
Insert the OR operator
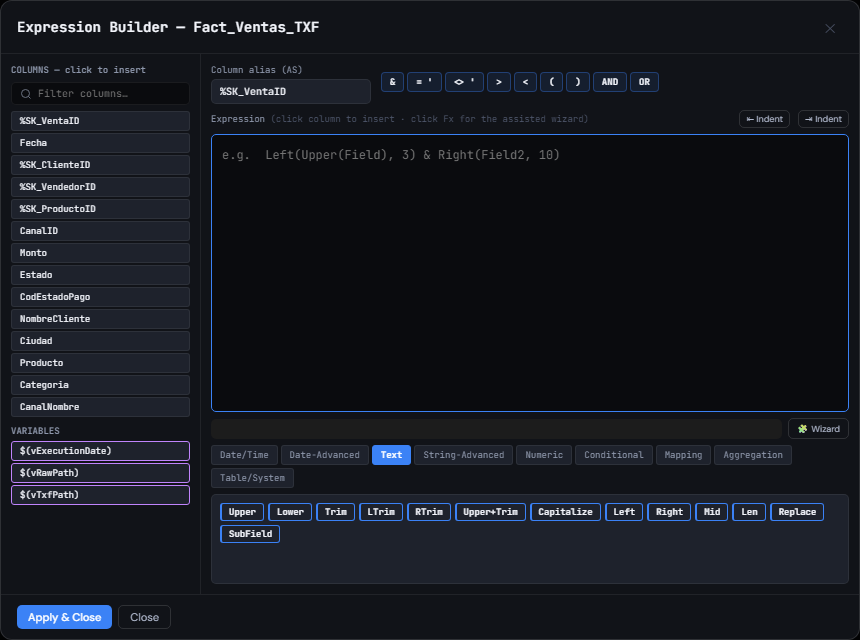tap(644, 82)
